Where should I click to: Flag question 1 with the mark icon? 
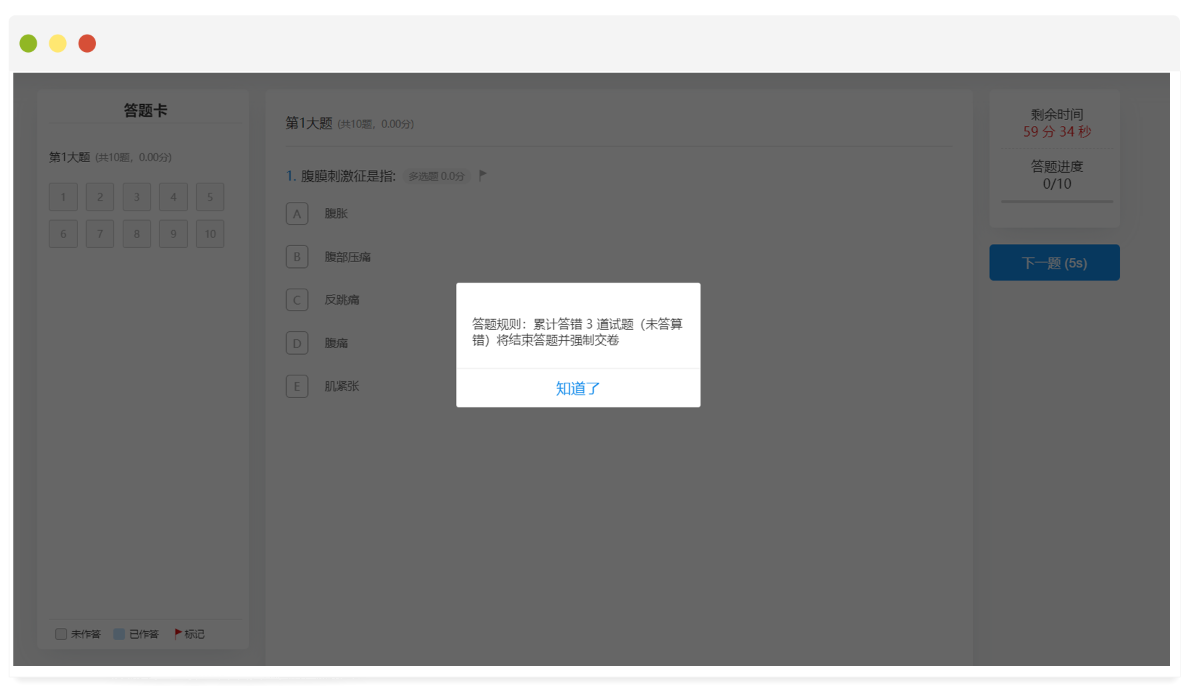(x=483, y=175)
